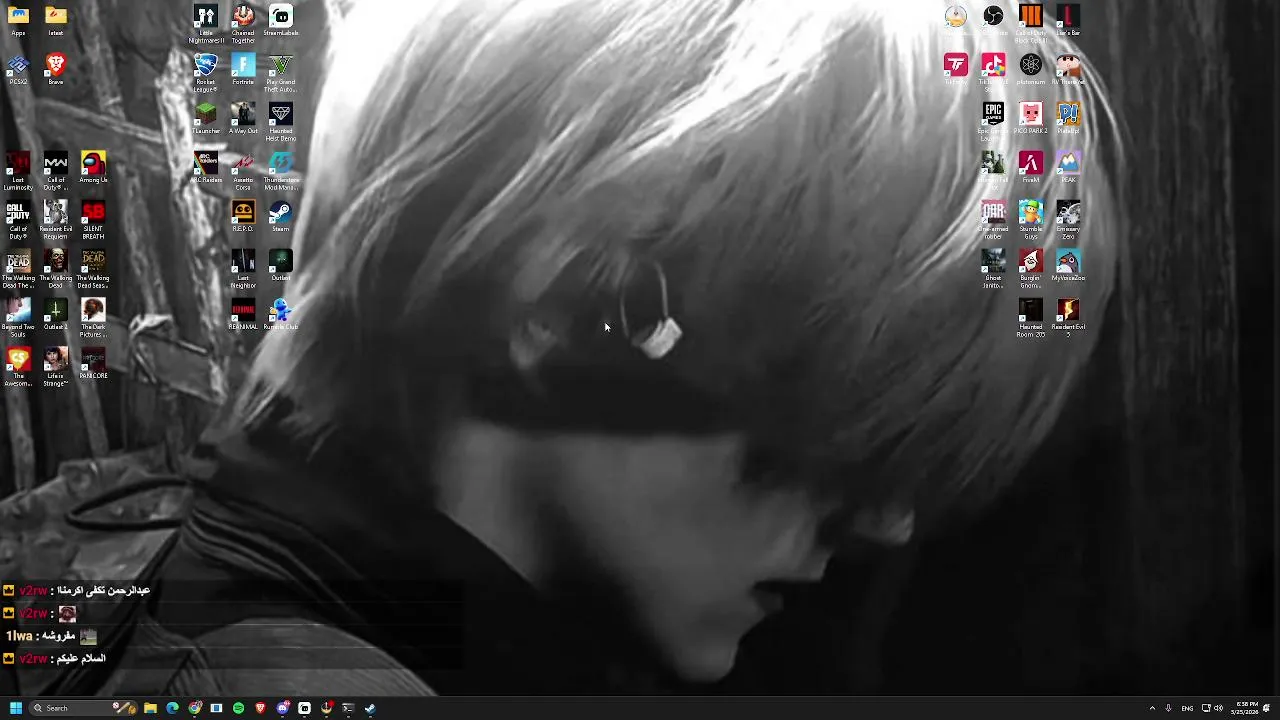Open the OBS Studio desktop shortcut
Image resolution: width=1280 pixels, height=720 pixels.
point(993,20)
